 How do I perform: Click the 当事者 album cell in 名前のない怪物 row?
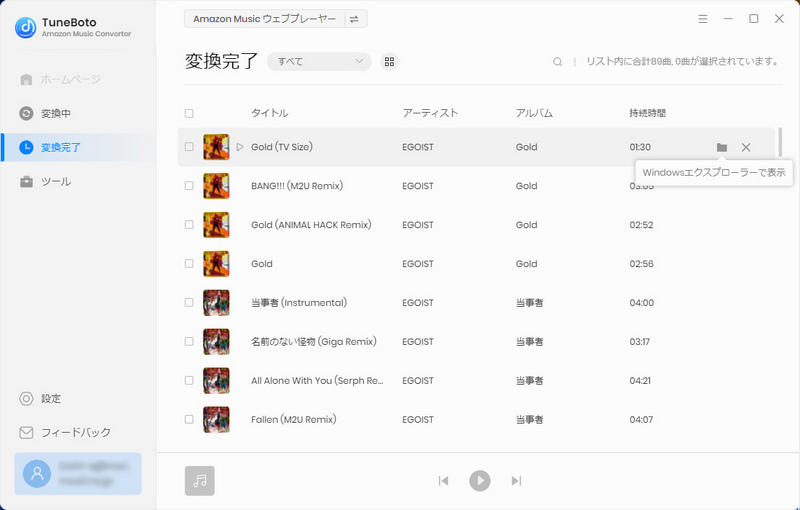(x=530, y=342)
